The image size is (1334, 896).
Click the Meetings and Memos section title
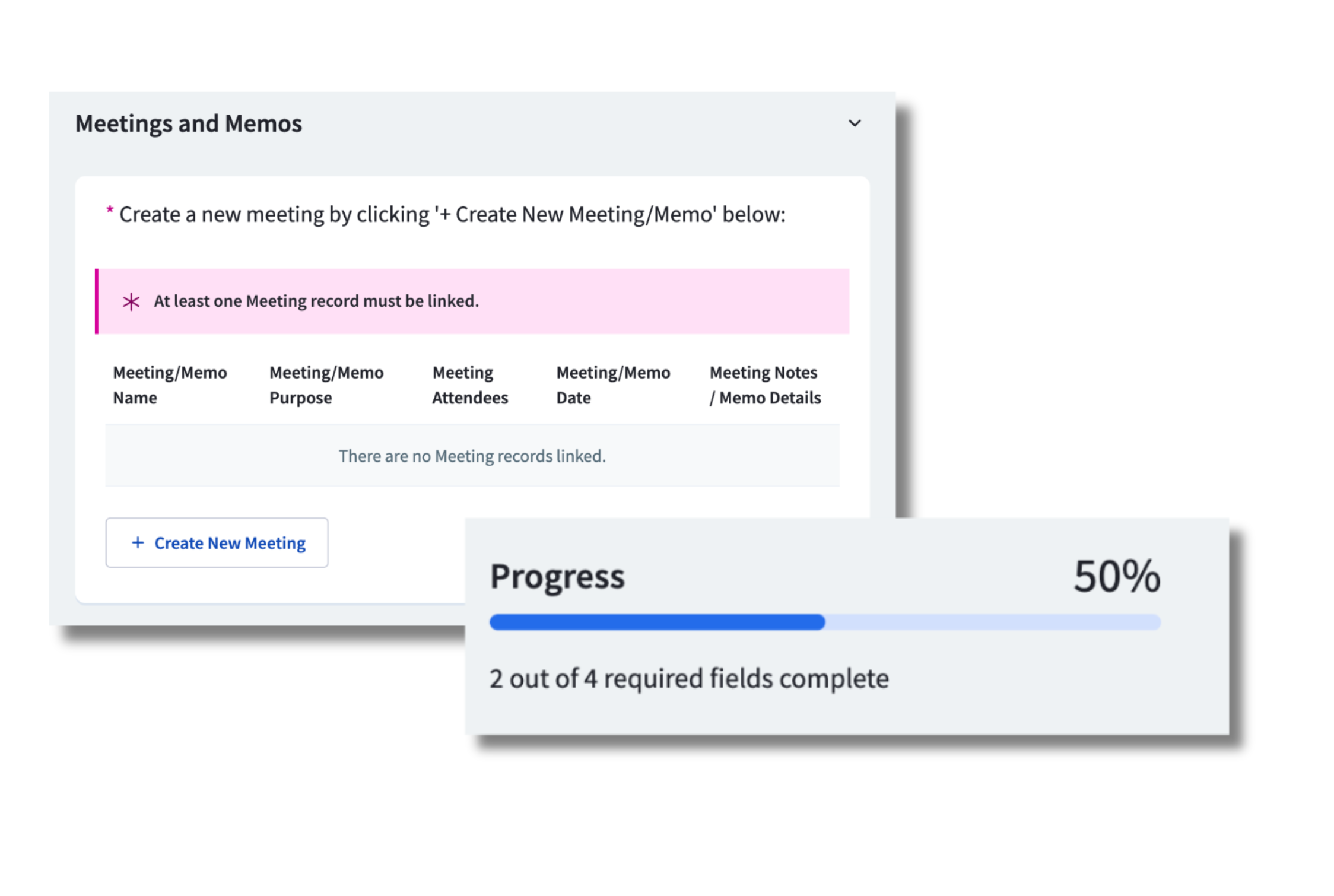189,123
